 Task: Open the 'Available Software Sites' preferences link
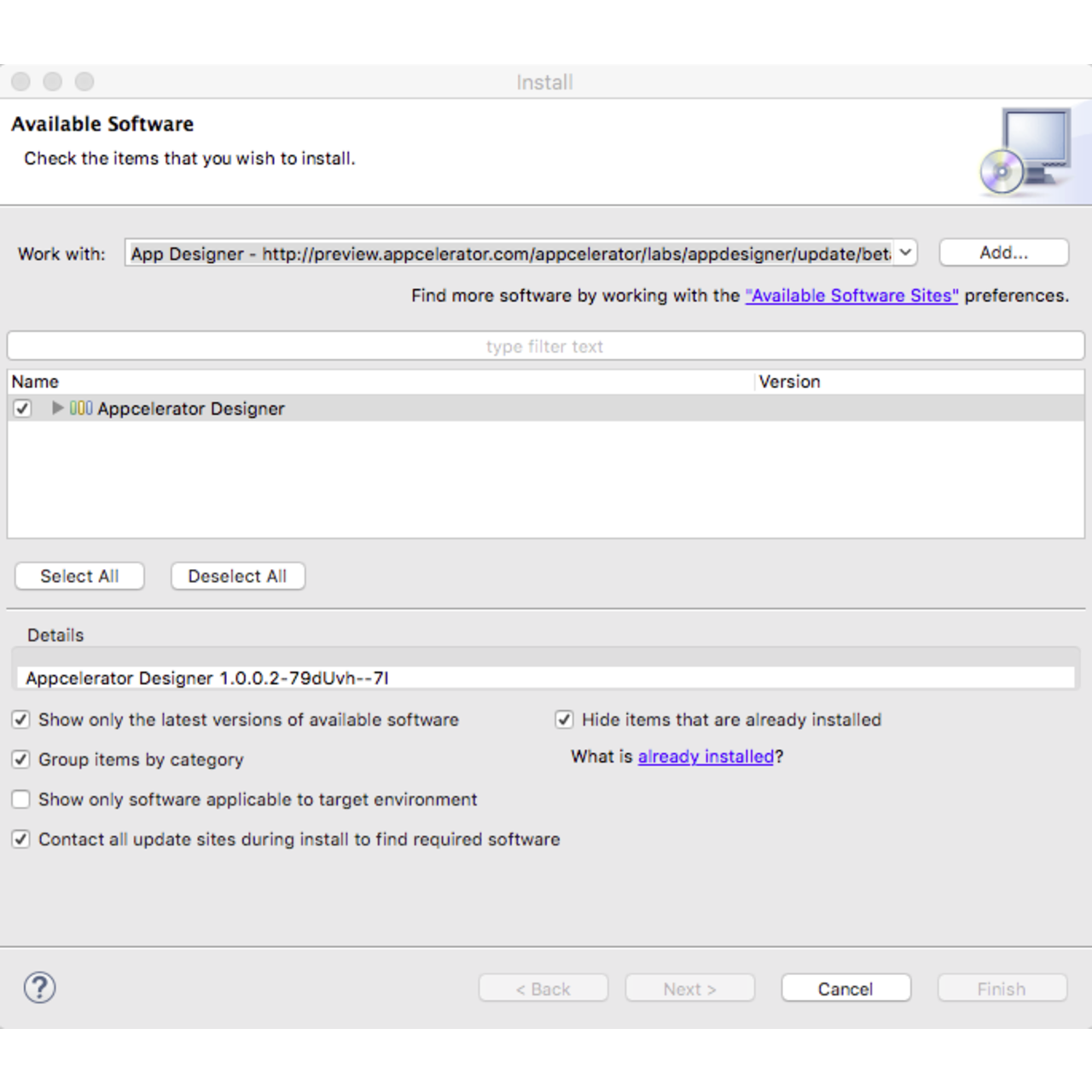pos(851,295)
